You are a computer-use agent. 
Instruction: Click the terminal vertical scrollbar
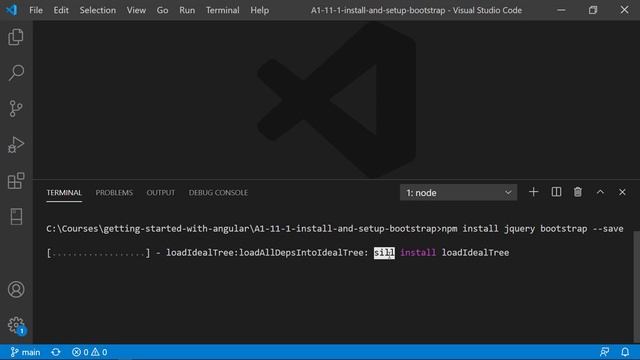click(636, 286)
